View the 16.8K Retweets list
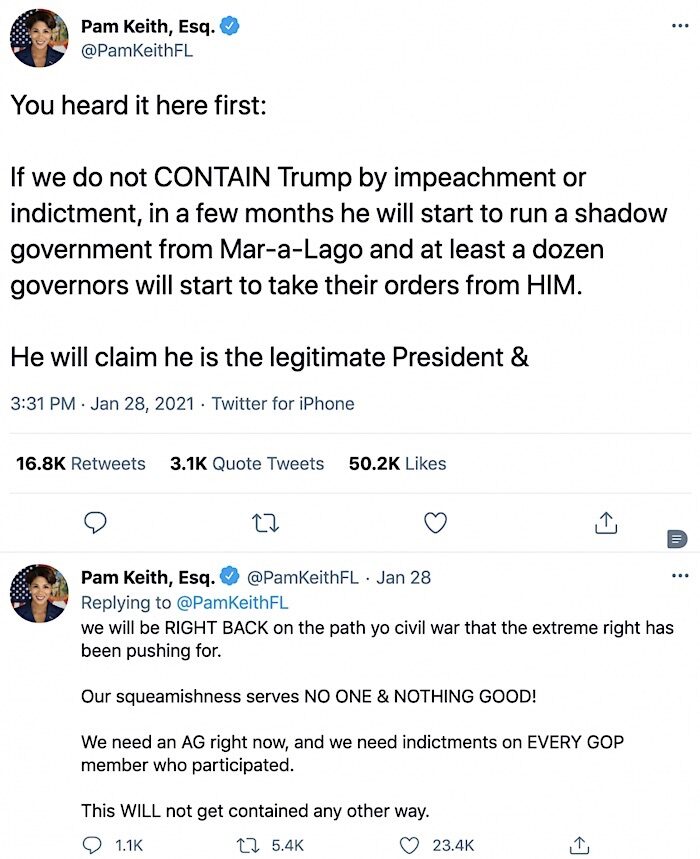 coord(81,463)
